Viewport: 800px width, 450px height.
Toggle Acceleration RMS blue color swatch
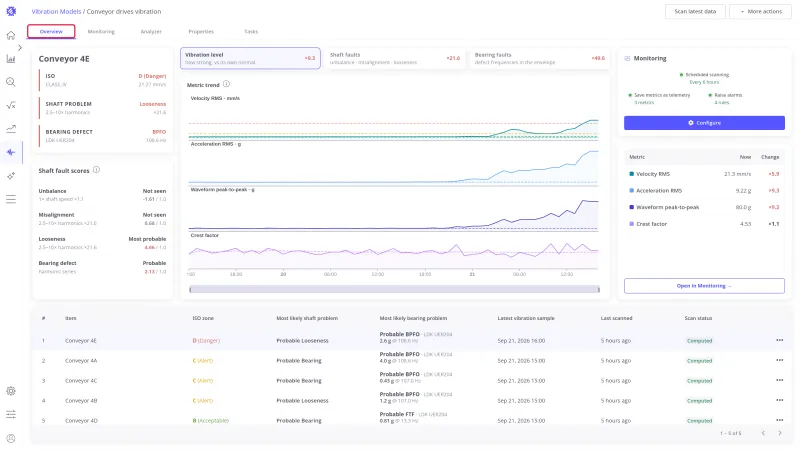[632, 190]
